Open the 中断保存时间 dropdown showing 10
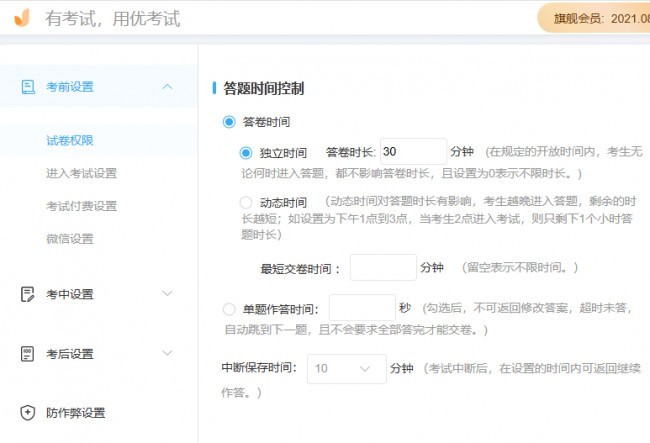 pyautogui.click(x=347, y=368)
